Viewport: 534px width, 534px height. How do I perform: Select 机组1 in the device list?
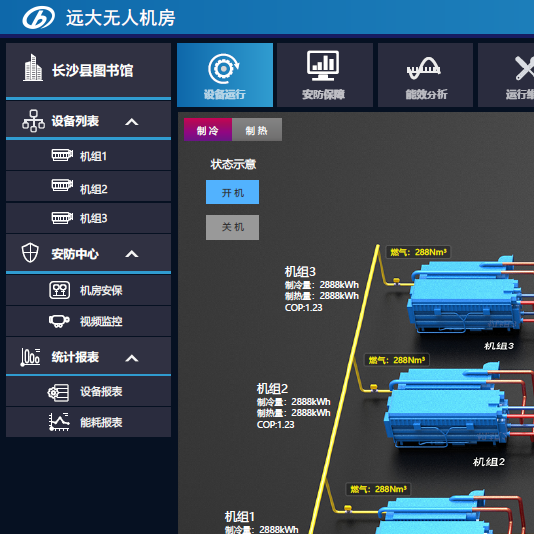point(89,156)
